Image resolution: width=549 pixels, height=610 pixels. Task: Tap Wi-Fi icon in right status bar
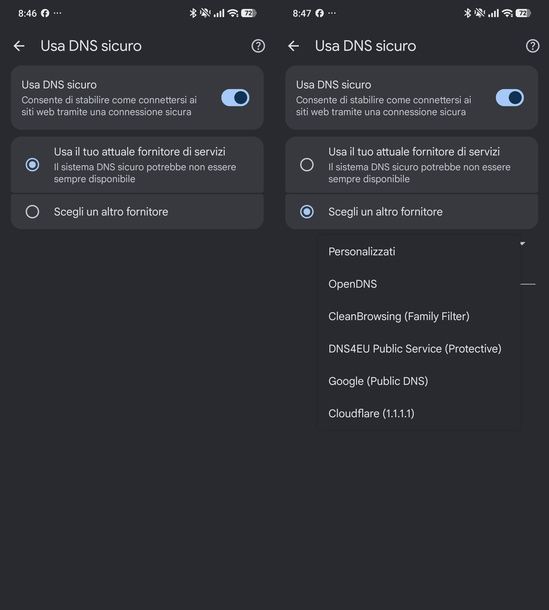pos(507,13)
